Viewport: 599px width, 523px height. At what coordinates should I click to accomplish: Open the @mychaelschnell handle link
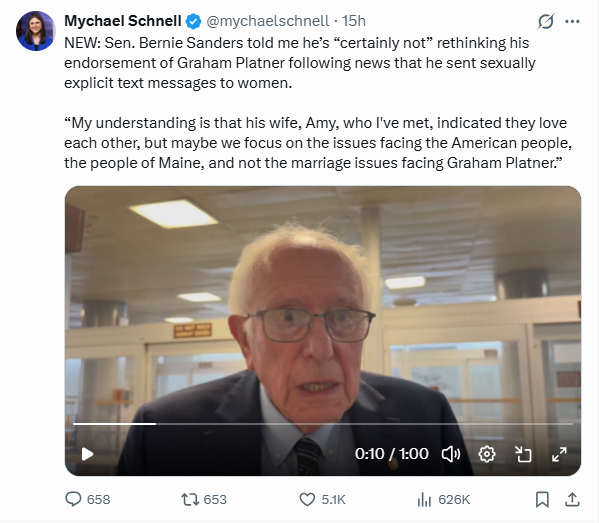(x=267, y=21)
